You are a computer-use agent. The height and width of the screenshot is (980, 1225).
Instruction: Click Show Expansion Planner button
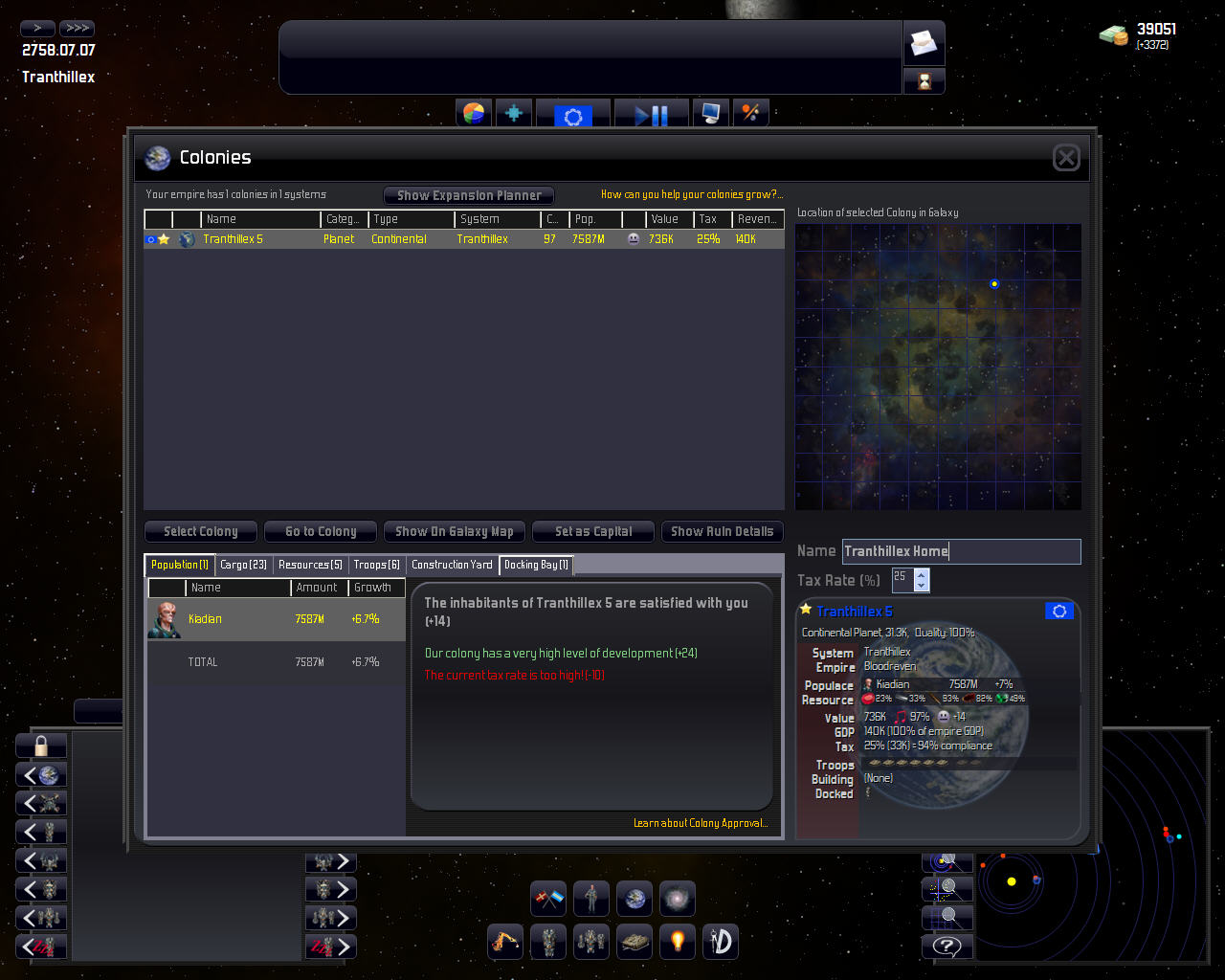point(469,195)
